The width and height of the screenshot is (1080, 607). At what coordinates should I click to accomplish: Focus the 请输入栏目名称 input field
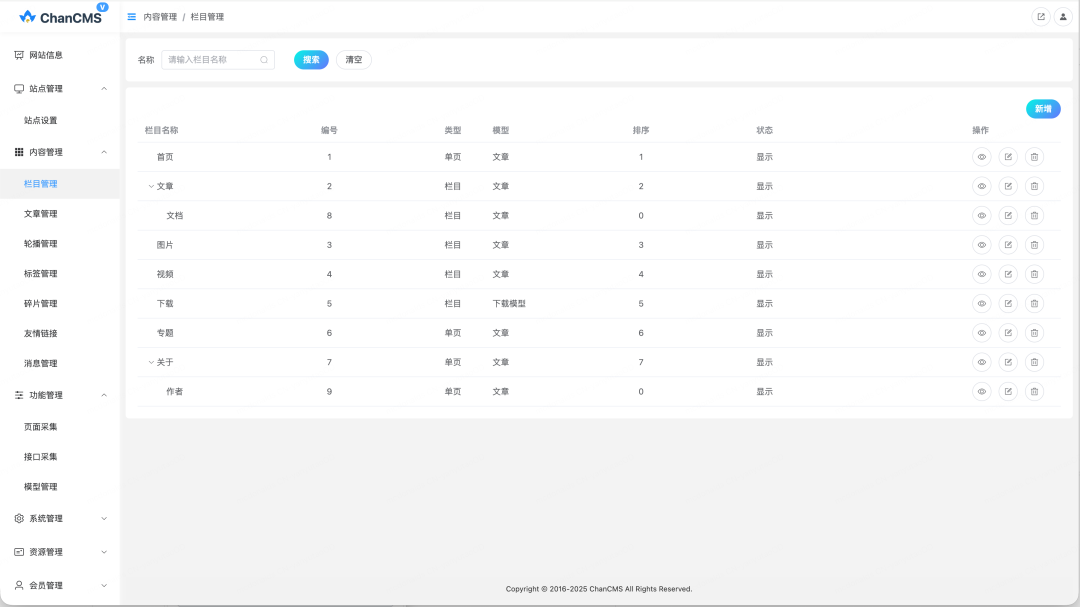click(210, 60)
